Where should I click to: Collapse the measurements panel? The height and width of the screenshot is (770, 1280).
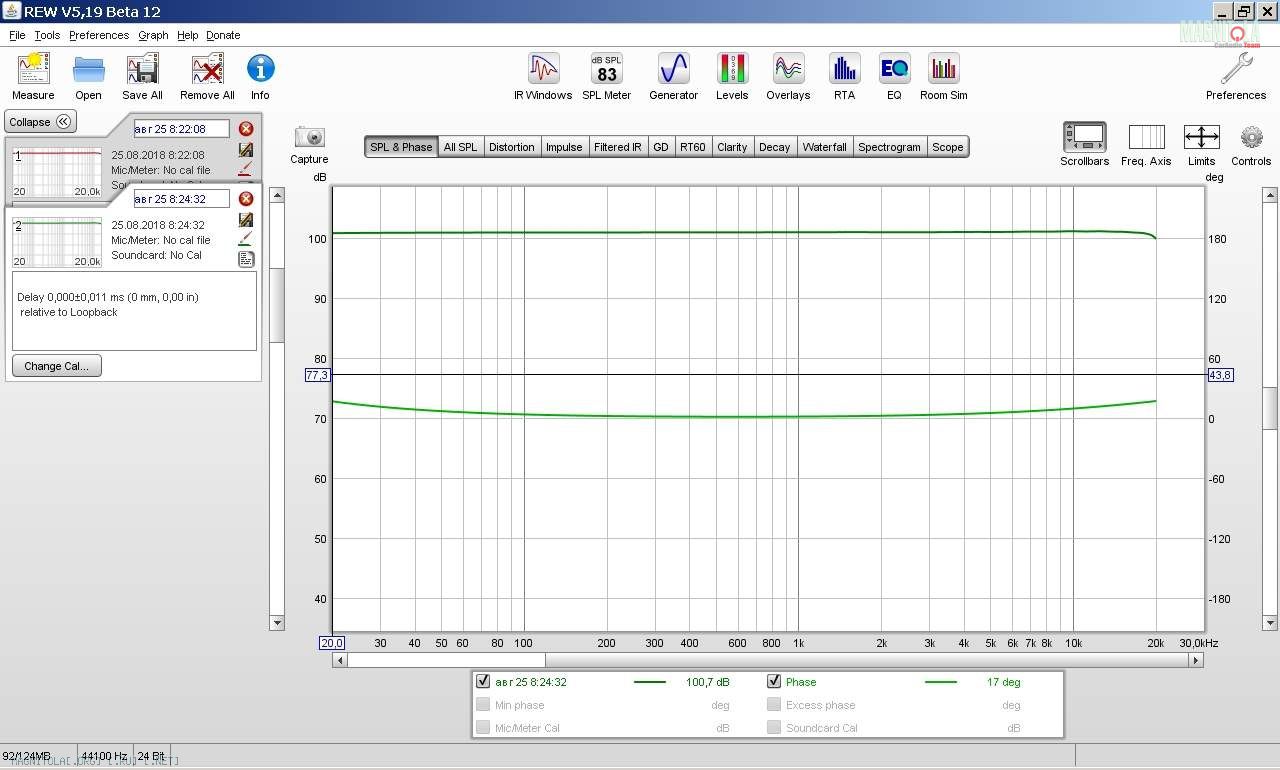tap(41, 122)
